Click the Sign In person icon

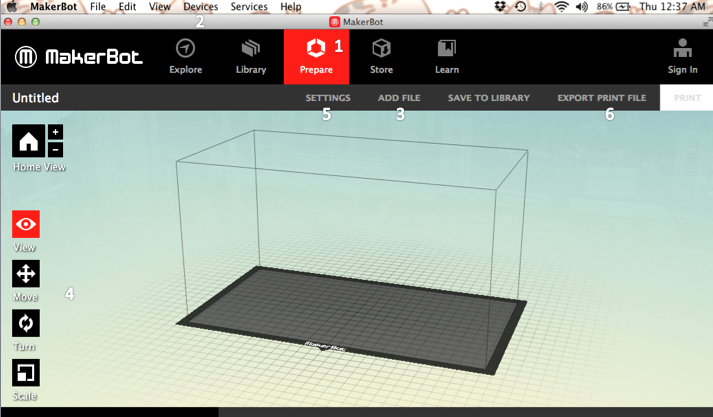683,48
